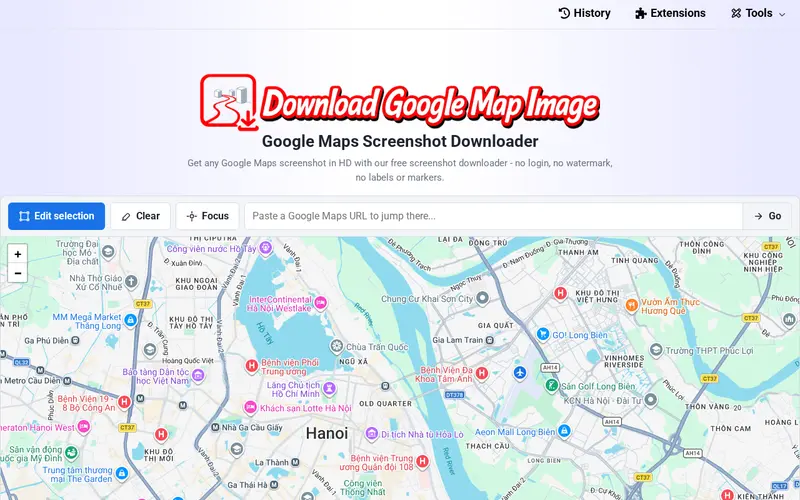Click the Hồ Tây lake label
Viewport: 800px width, 500px height.
265,333
